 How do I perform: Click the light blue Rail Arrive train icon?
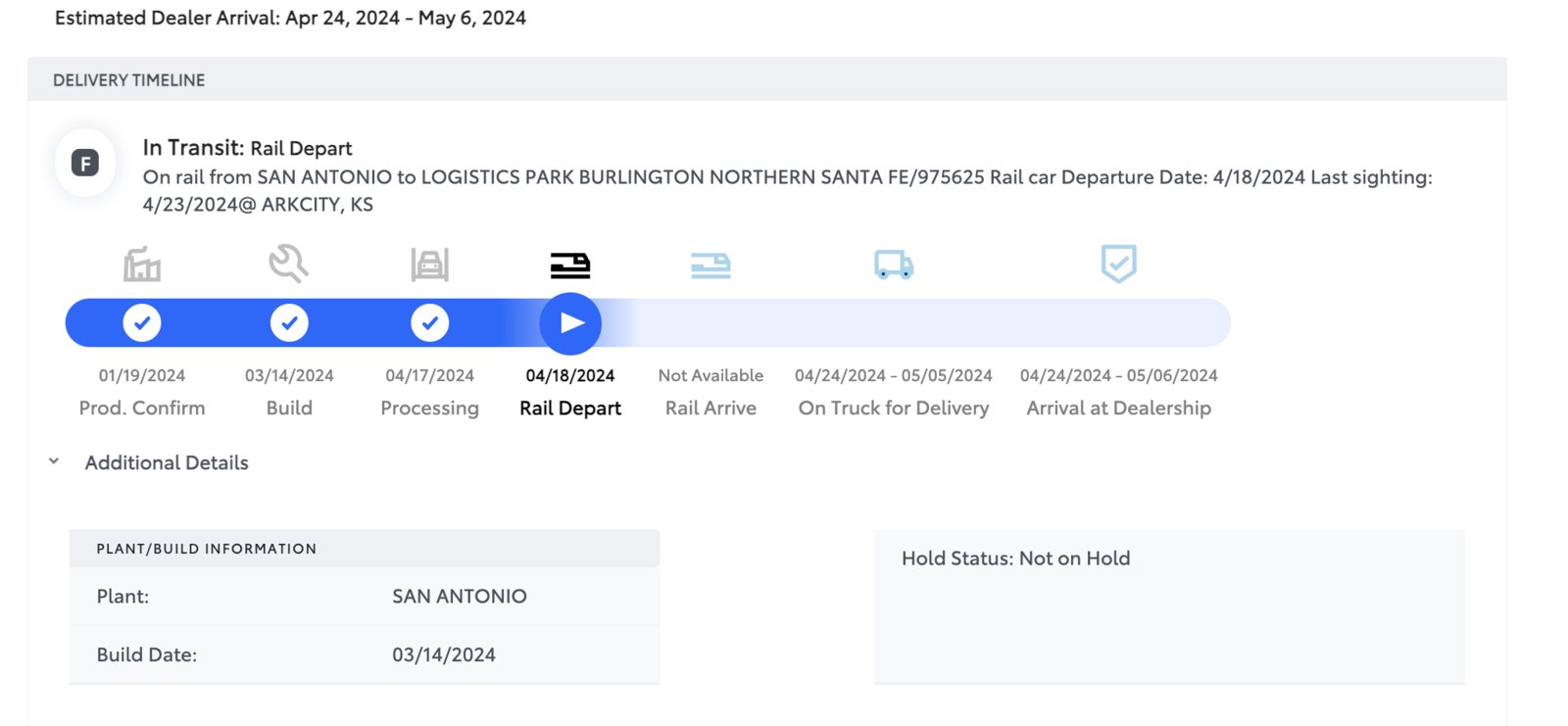pos(710,266)
